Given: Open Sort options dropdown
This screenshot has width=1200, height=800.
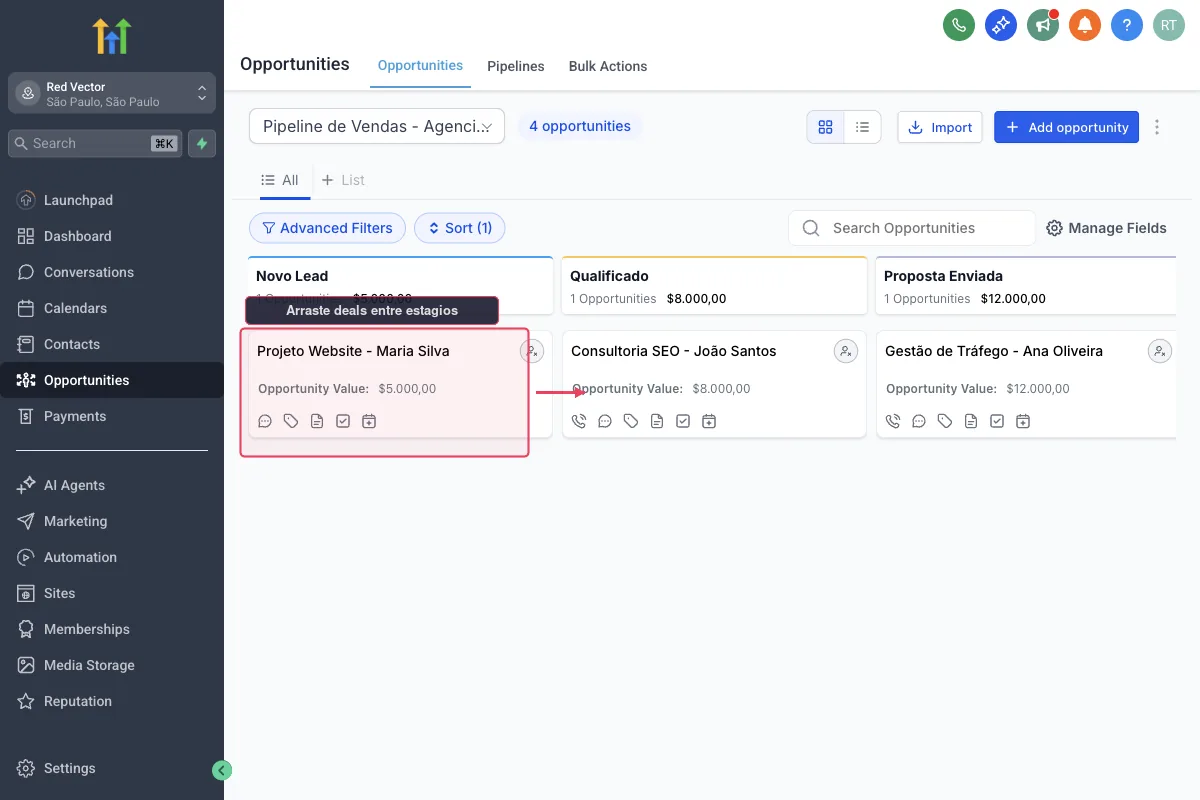Looking at the screenshot, I should [459, 228].
